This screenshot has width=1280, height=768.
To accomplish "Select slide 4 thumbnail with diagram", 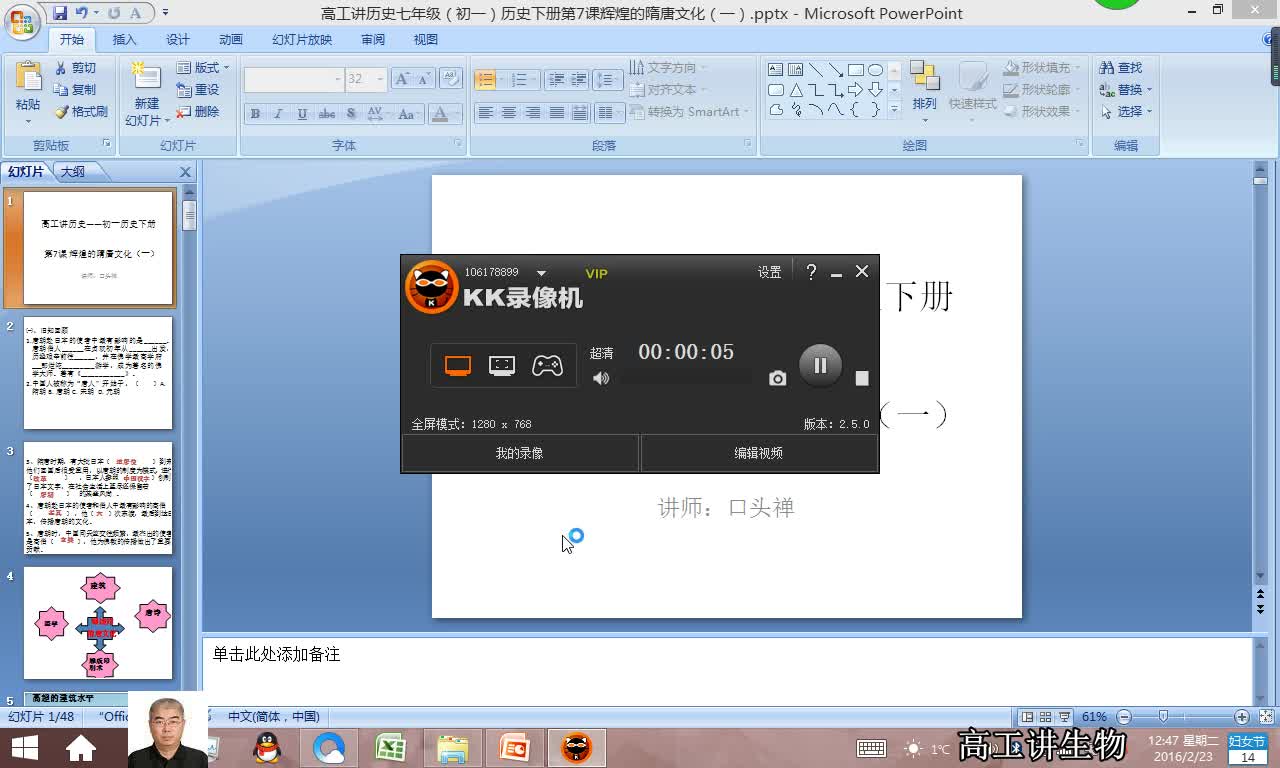I will 98,623.
